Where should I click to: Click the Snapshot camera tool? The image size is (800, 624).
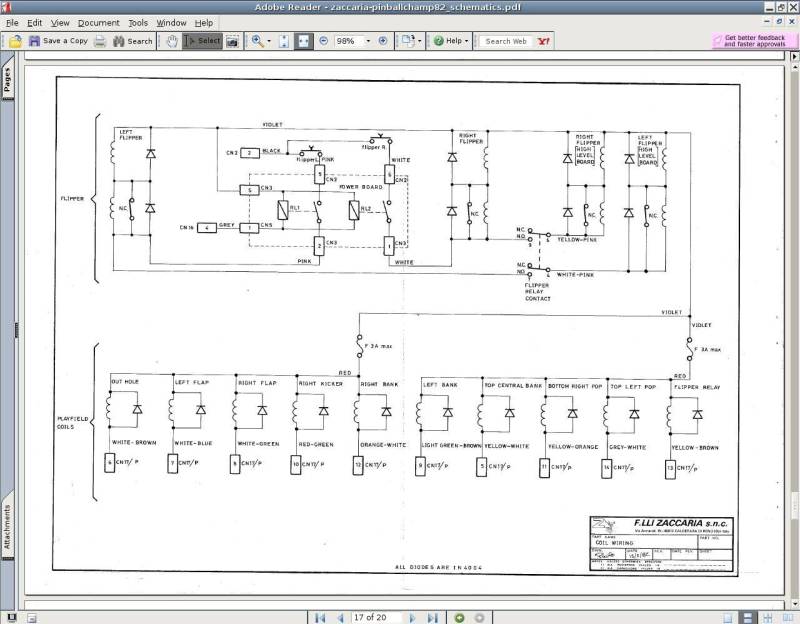(x=232, y=41)
